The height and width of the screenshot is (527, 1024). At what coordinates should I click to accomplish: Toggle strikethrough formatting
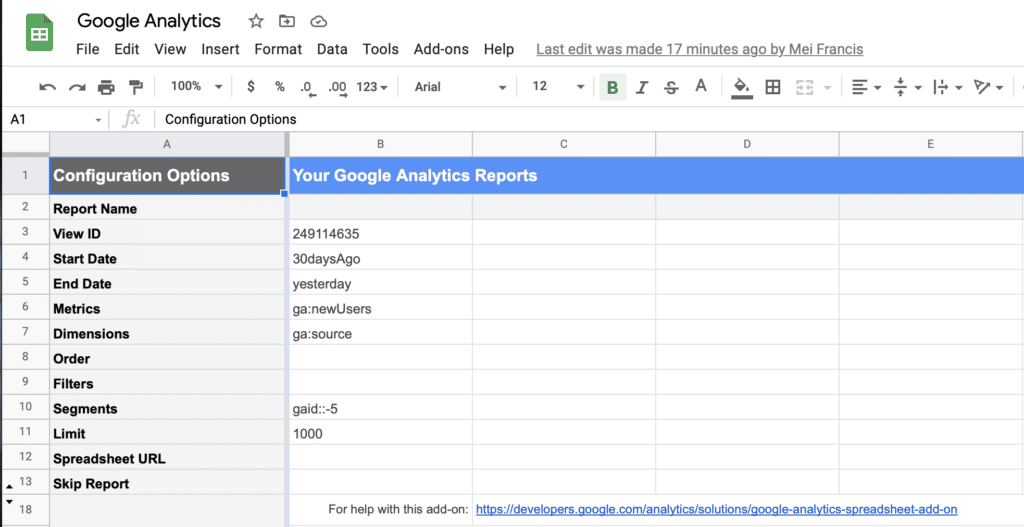pos(671,87)
